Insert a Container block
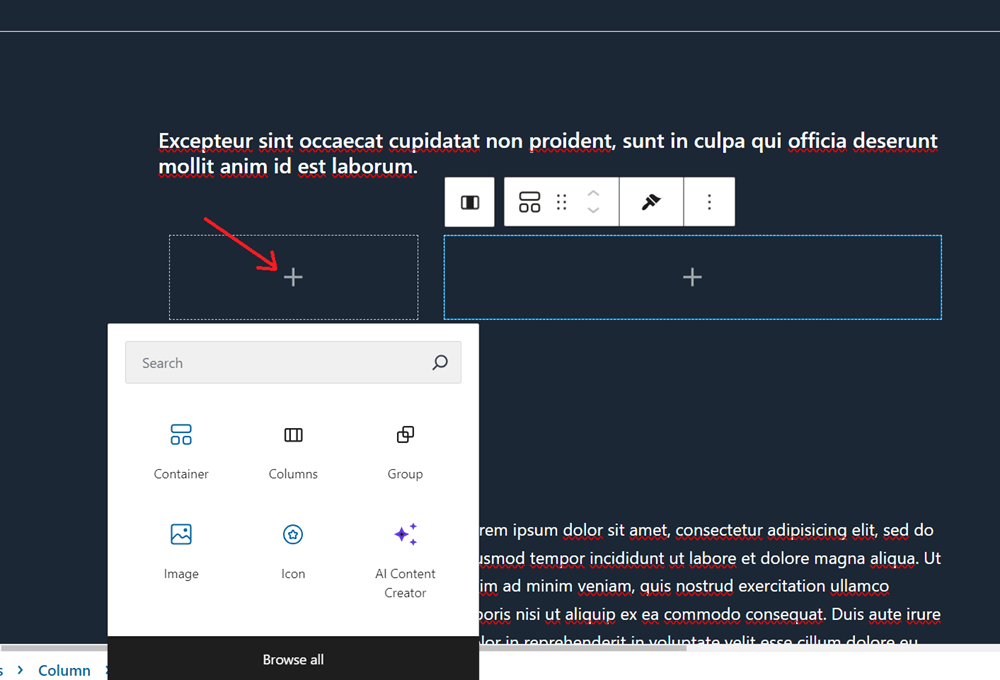1000x680 pixels. tap(181, 450)
